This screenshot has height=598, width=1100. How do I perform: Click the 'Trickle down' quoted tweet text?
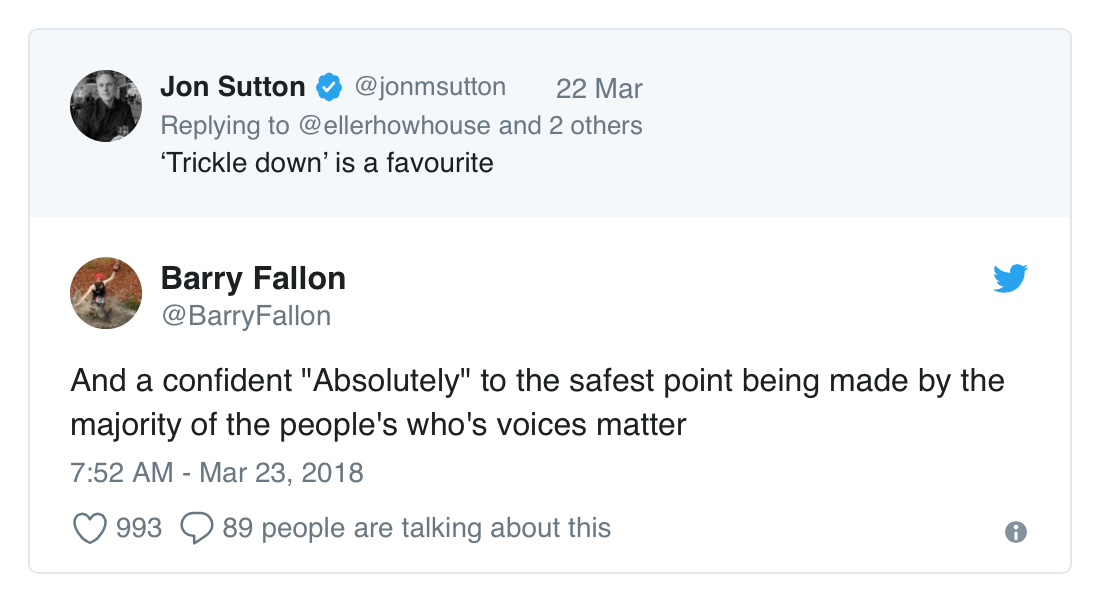326,162
